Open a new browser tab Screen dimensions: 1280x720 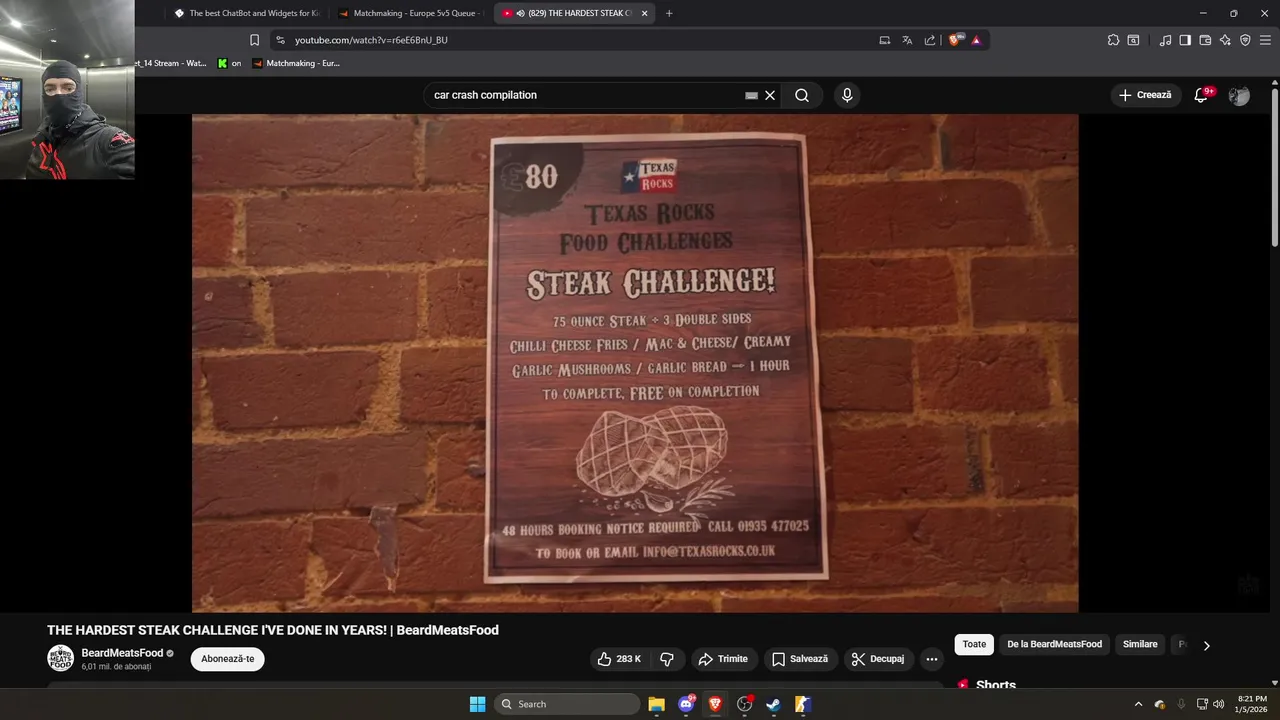pyautogui.click(x=669, y=13)
